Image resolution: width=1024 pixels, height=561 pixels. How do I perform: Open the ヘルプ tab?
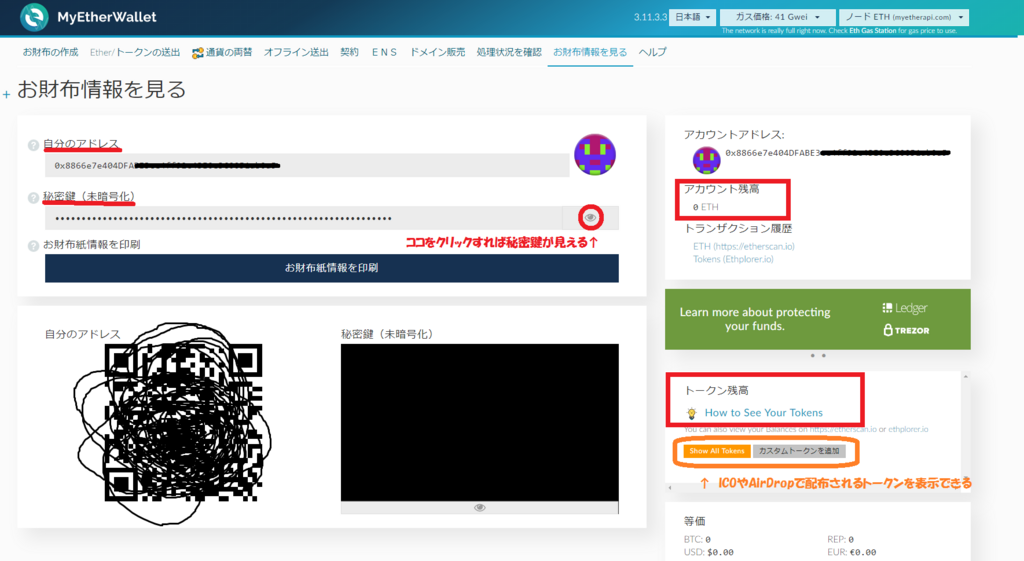tap(652, 52)
